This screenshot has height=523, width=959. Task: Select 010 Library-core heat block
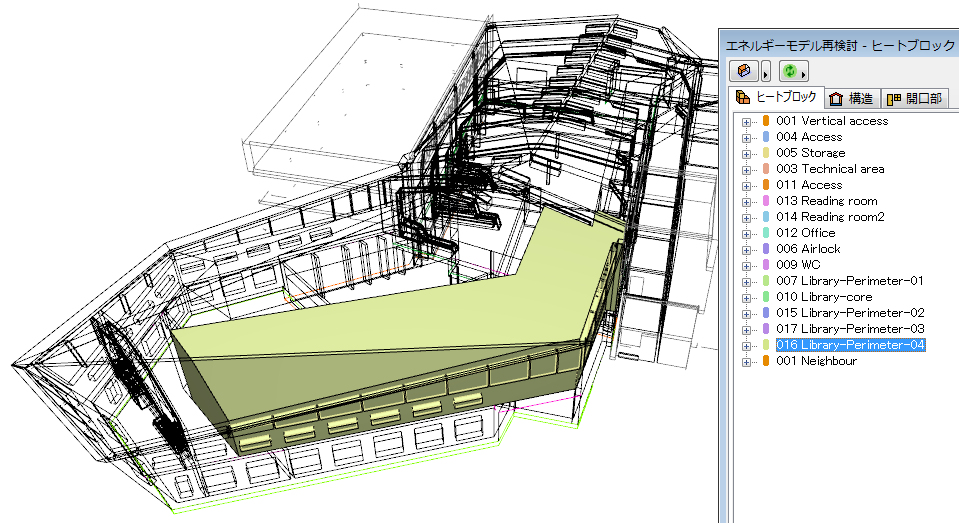click(x=824, y=296)
